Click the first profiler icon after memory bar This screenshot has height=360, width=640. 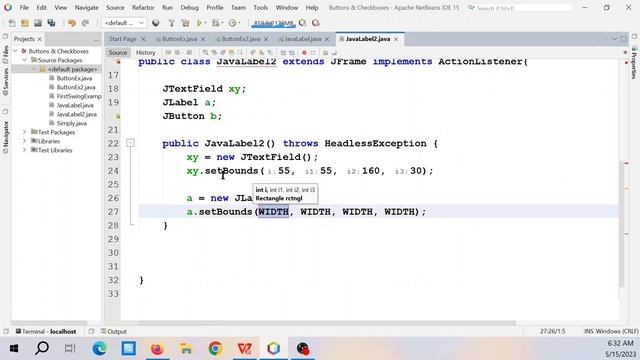coord(302,23)
